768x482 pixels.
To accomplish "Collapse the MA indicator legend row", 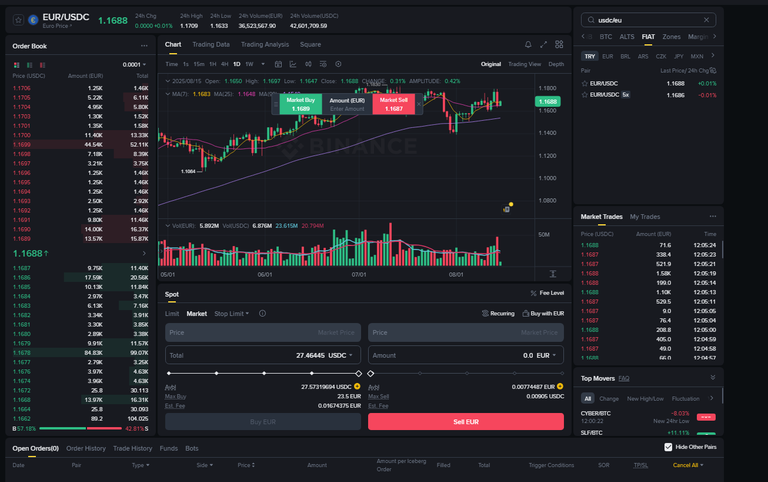I will tap(168, 94).
